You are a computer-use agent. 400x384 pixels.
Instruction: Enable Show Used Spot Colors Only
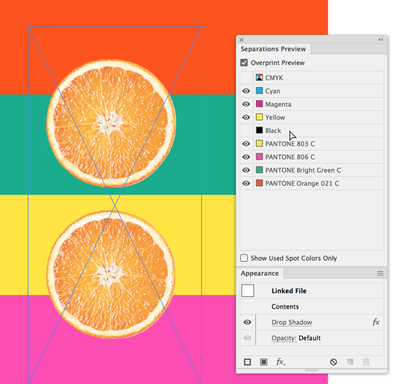click(244, 258)
